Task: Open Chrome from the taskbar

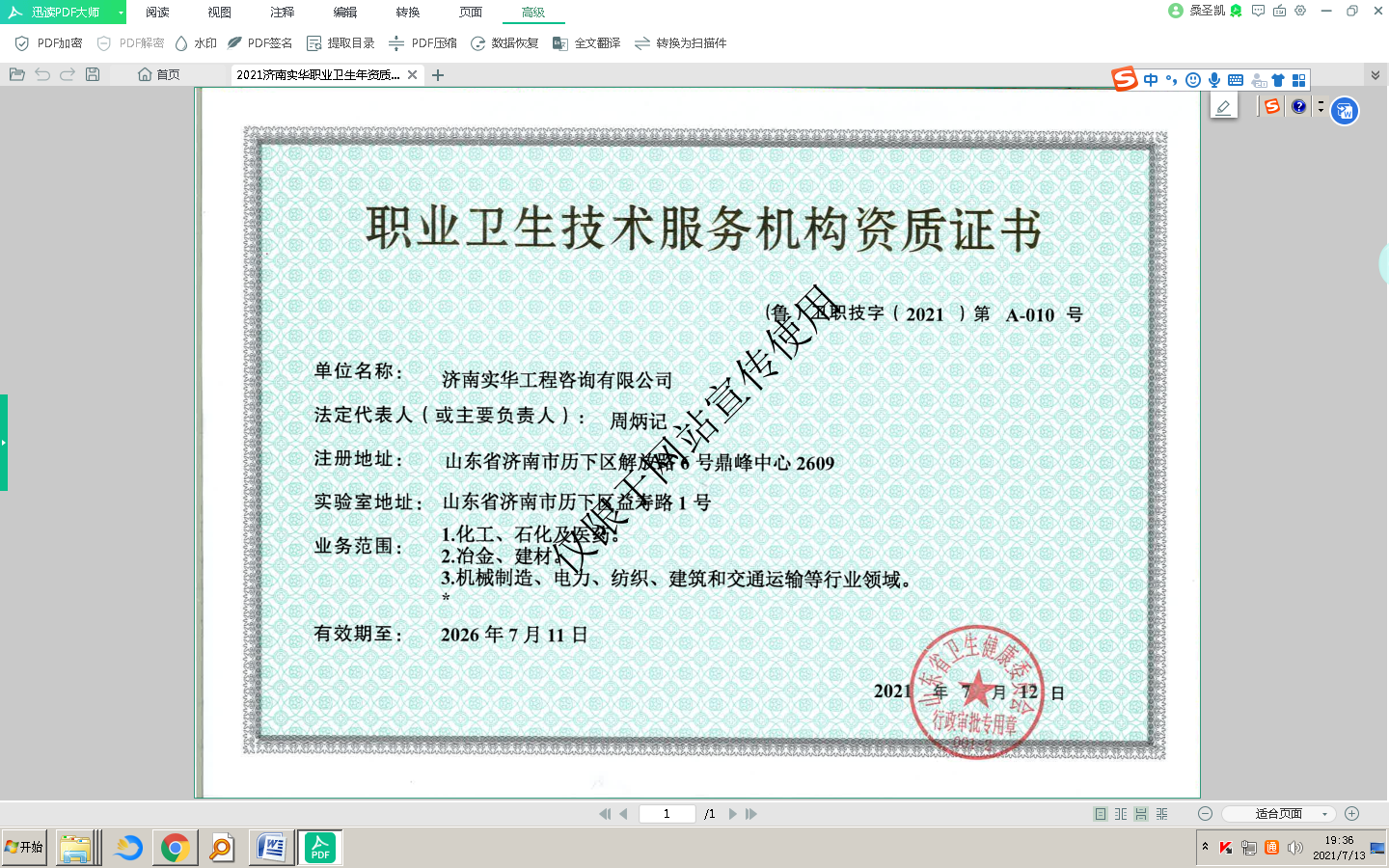Action: [175, 848]
